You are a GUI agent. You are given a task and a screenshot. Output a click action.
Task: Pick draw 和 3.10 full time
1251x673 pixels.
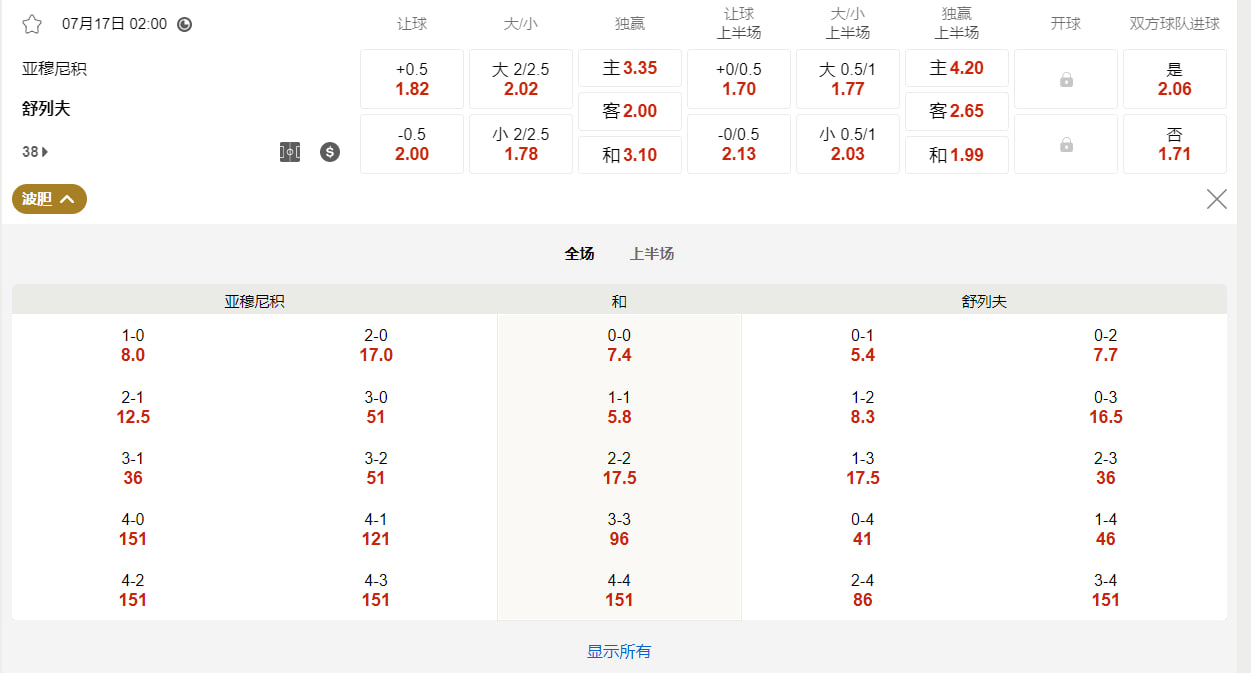(x=630, y=155)
